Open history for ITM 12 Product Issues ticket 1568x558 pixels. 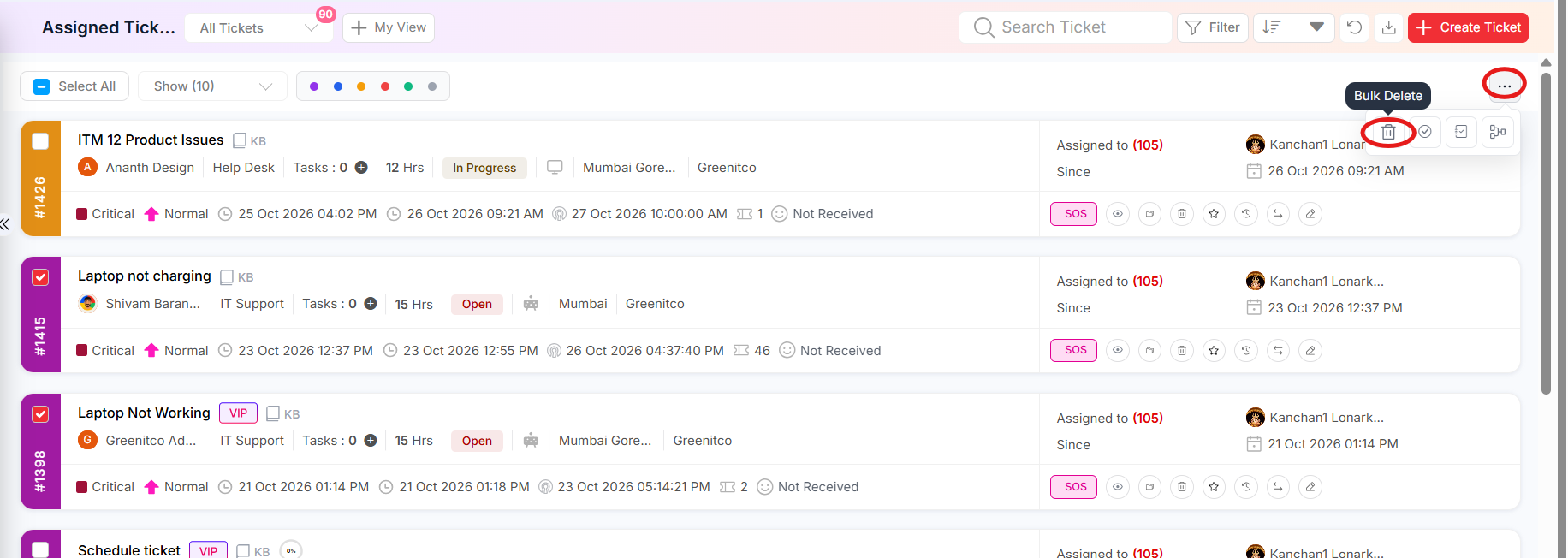click(1246, 214)
